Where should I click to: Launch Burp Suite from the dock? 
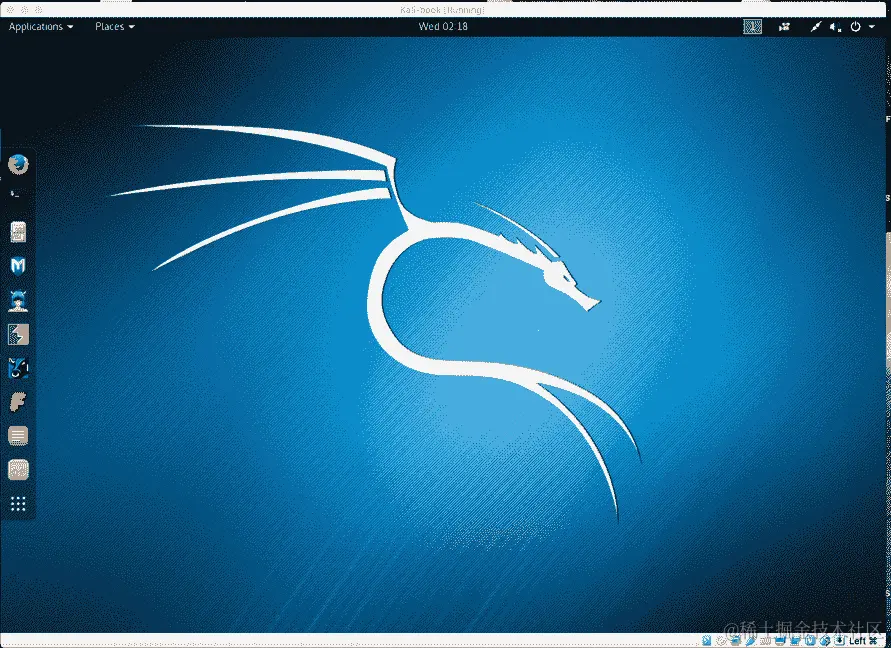[x=18, y=334]
